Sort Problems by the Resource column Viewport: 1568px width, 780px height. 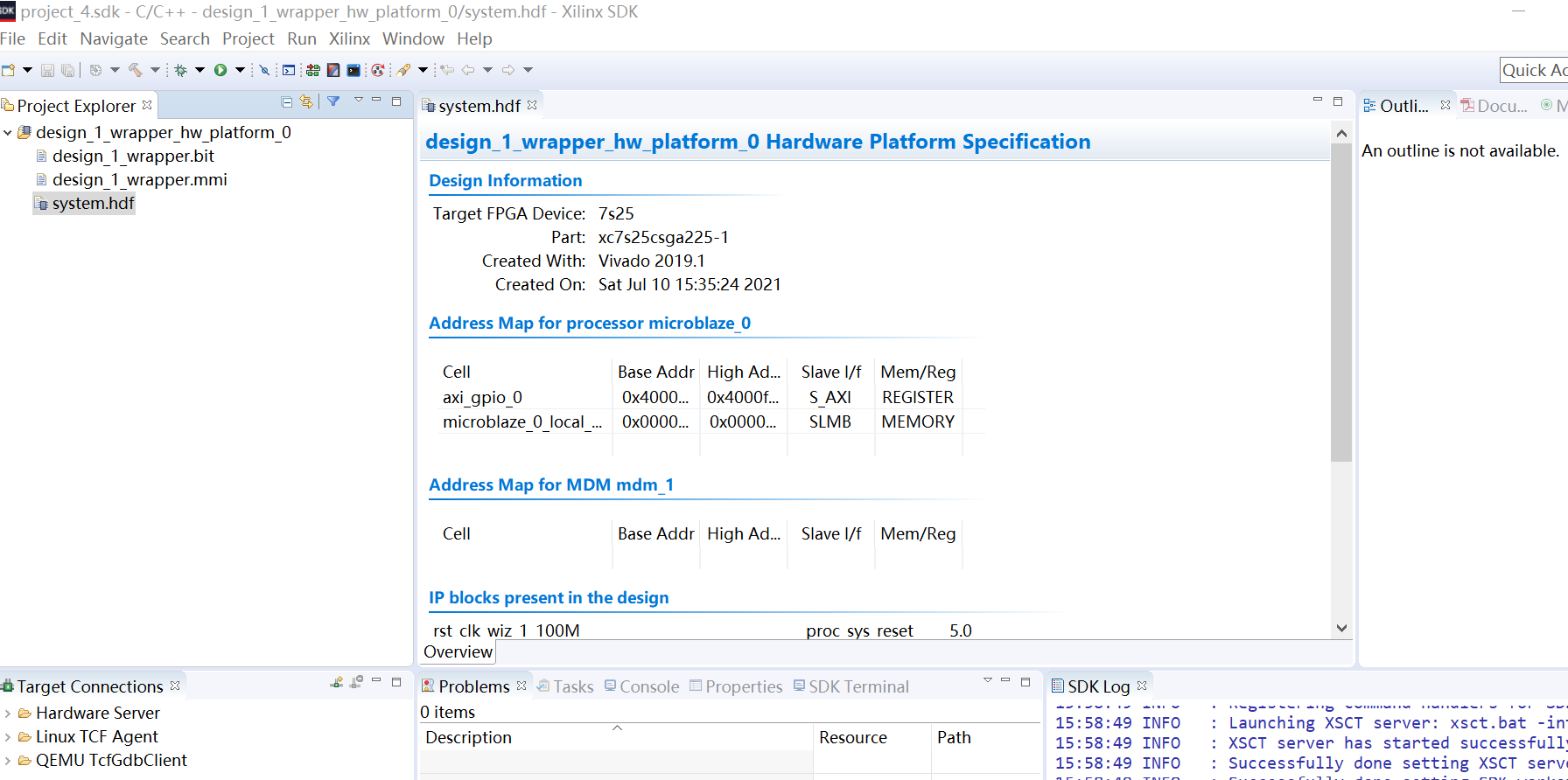point(871,737)
